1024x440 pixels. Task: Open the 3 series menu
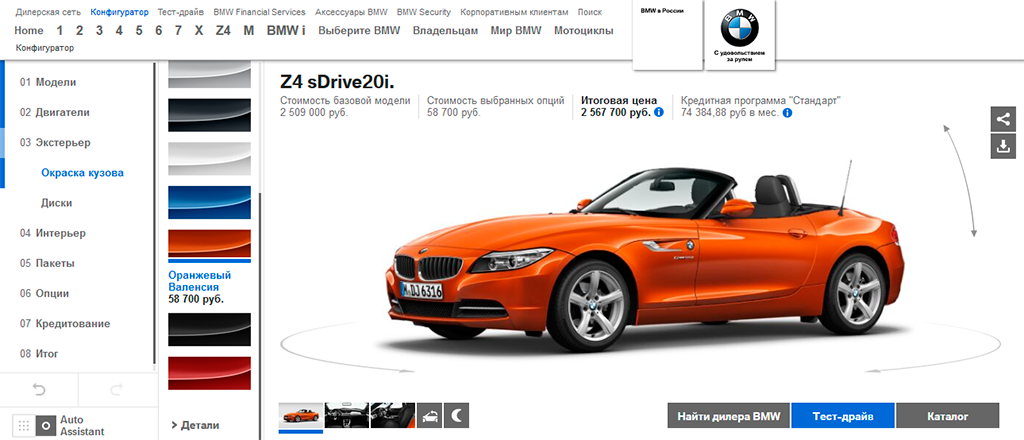tap(99, 31)
